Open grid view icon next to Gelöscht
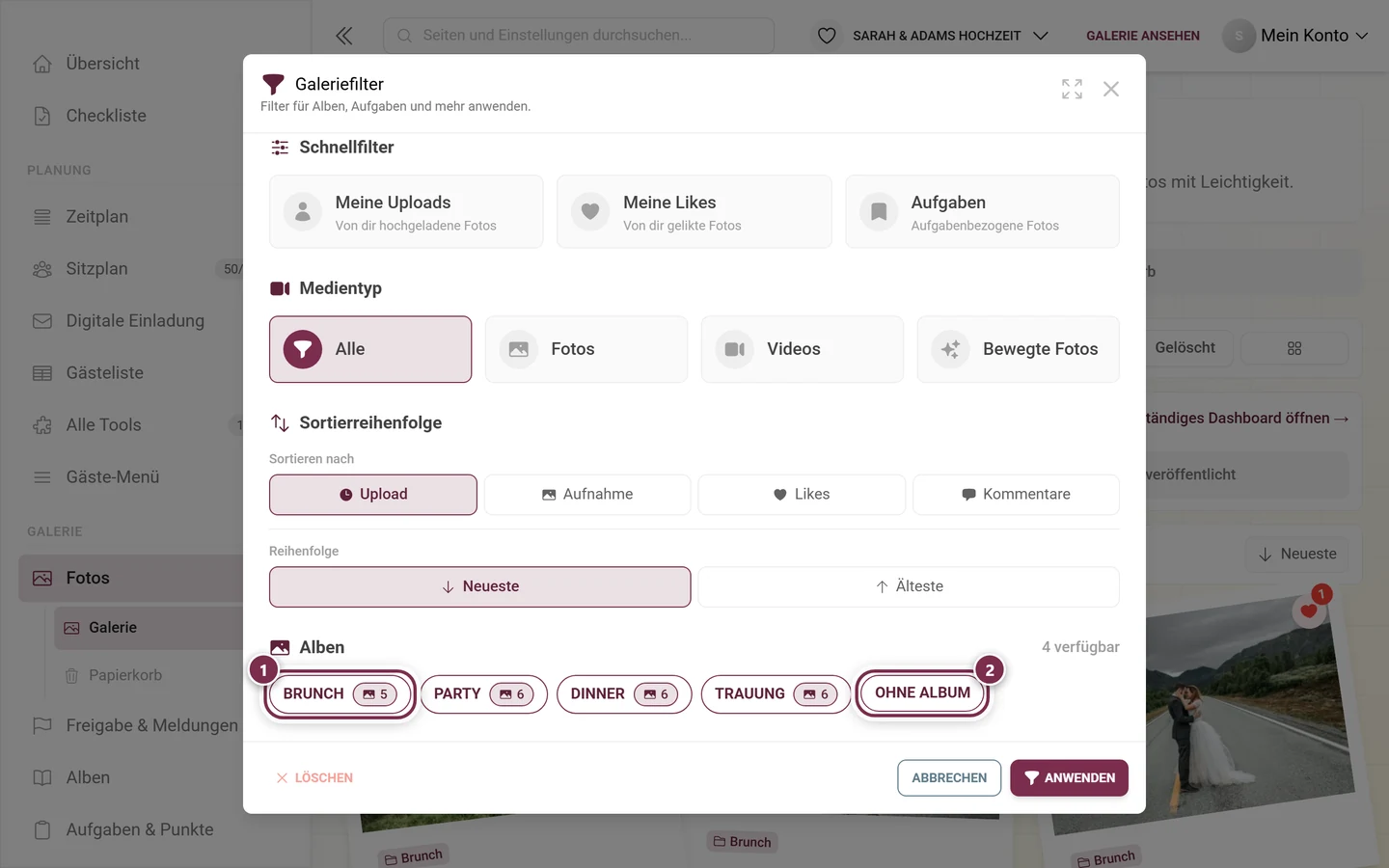The image size is (1389, 868). coord(1294,348)
